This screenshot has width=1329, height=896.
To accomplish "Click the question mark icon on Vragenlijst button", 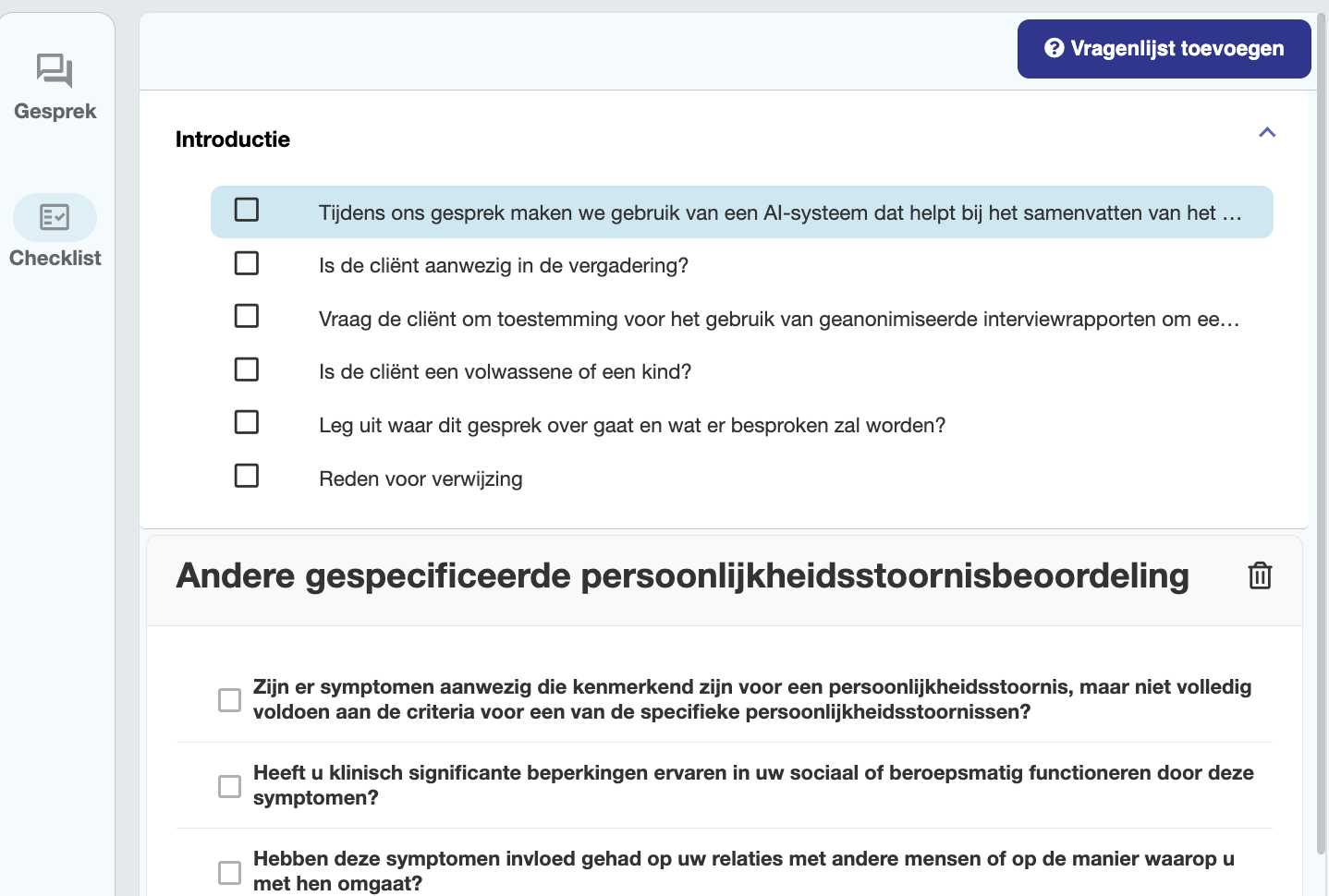I will [1054, 48].
